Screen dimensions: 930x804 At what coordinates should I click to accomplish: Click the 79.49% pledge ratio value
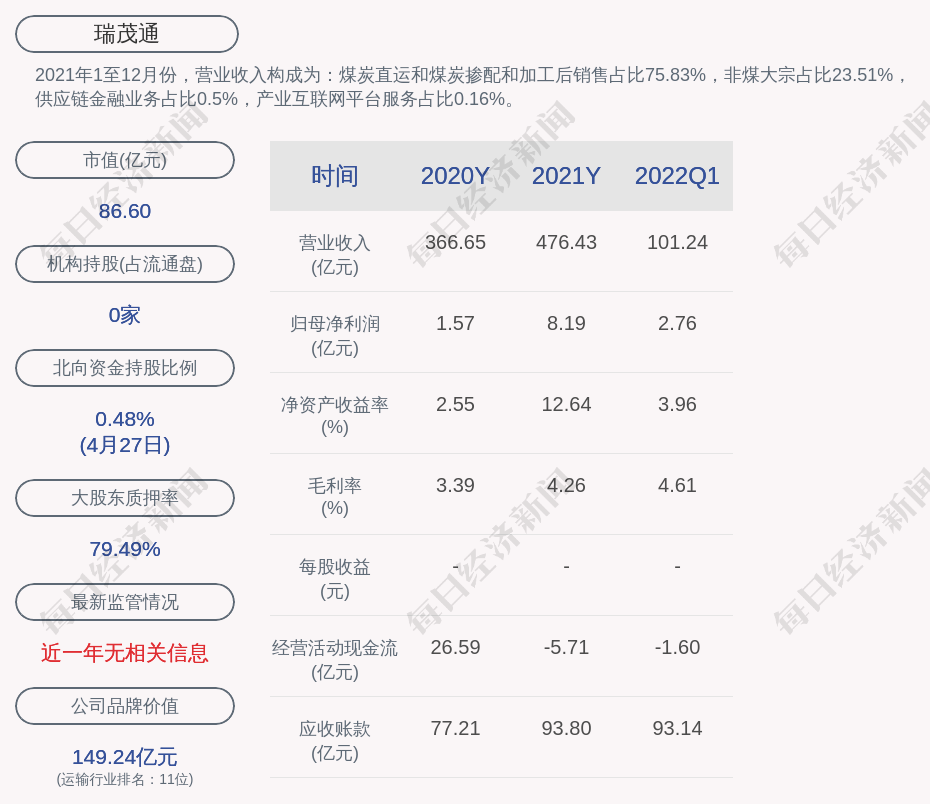[125, 549]
